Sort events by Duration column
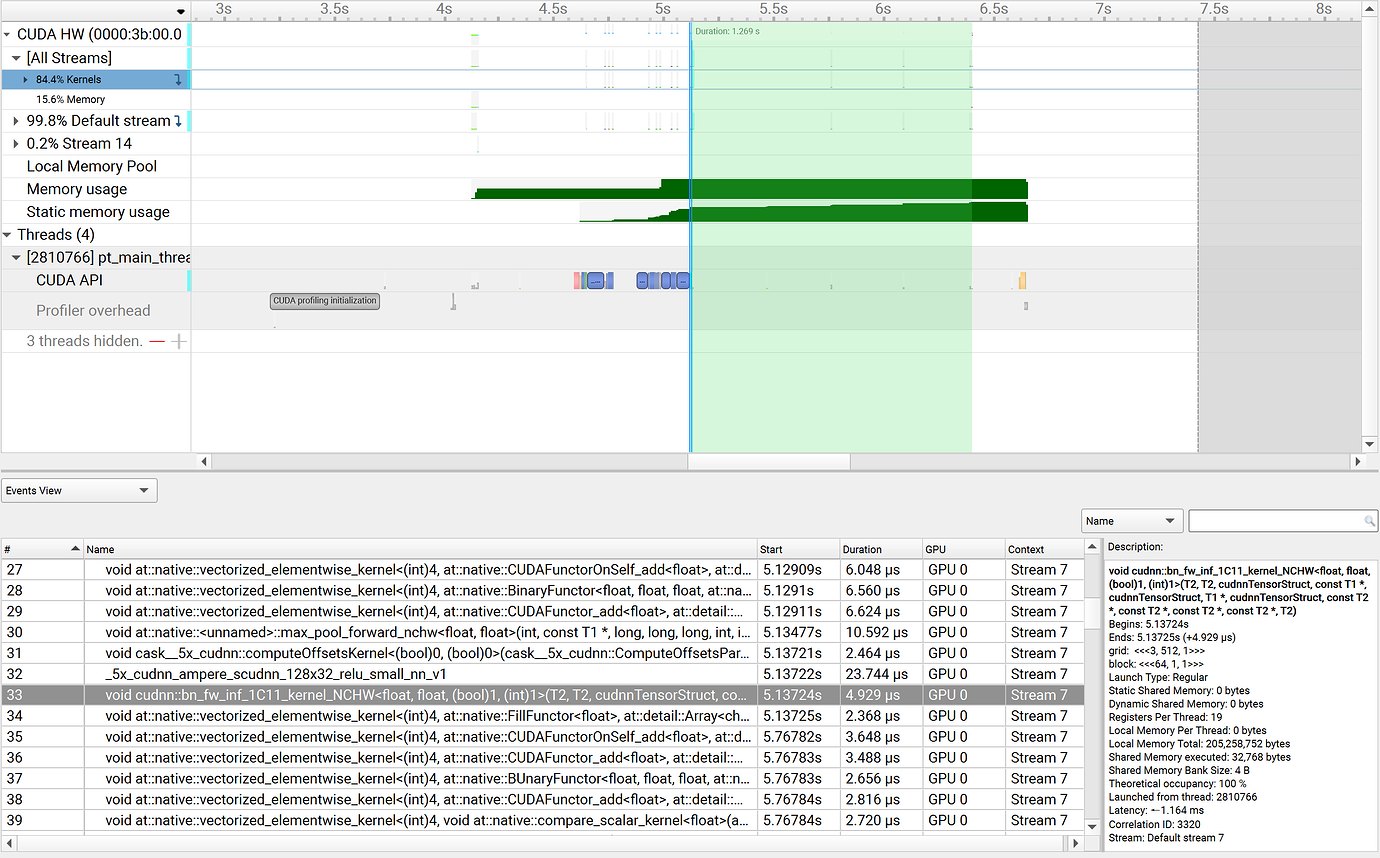The width and height of the screenshot is (1380, 858). pyautogui.click(x=880, y=549)
